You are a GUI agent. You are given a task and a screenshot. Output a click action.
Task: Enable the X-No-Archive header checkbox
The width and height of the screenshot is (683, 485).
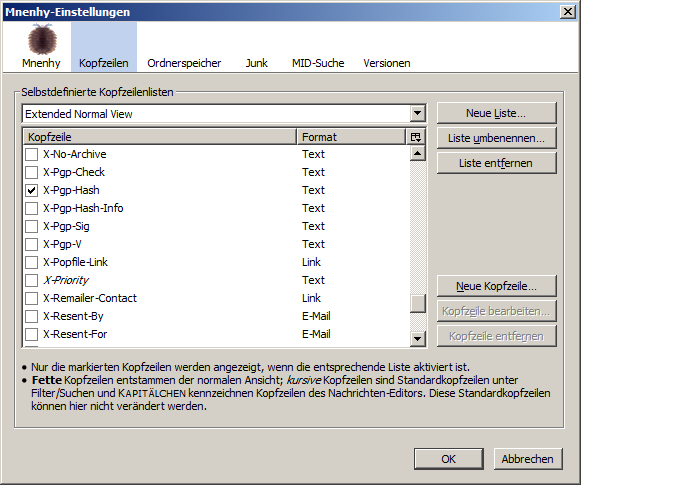point(32,154)
